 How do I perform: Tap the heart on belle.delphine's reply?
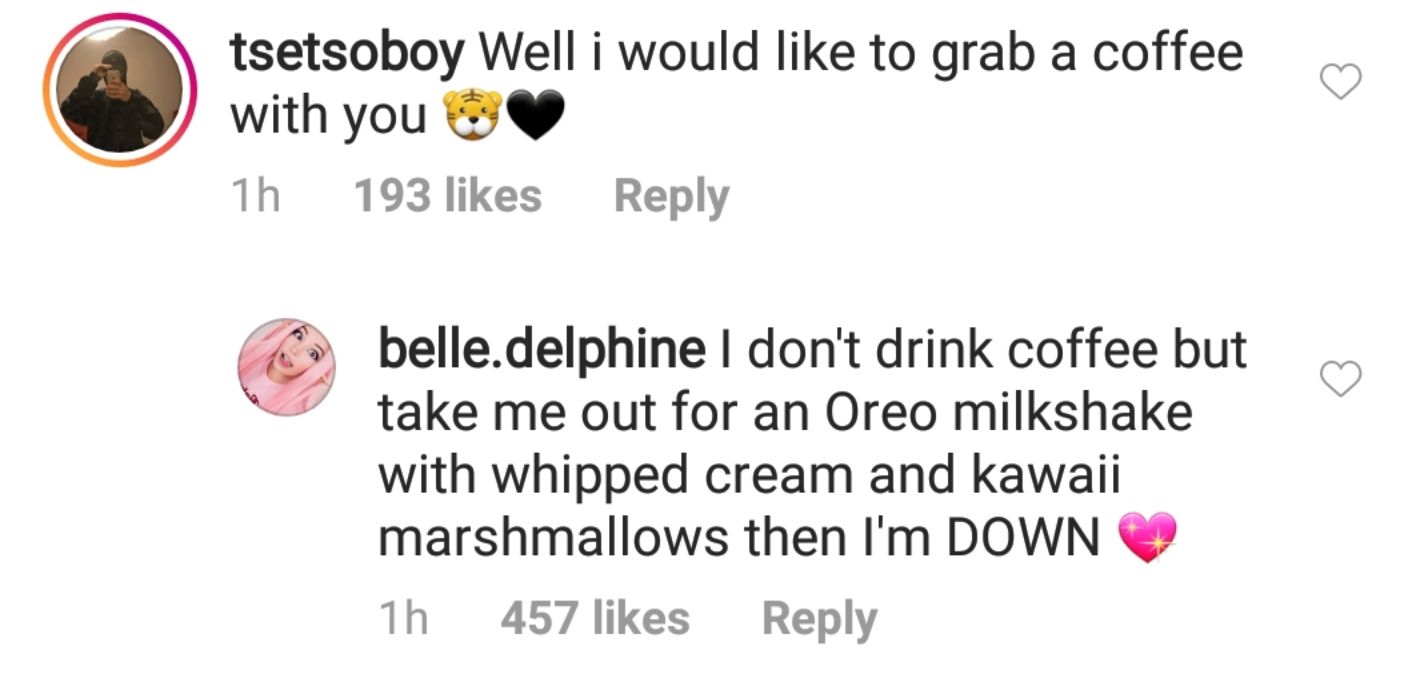[1342, 378]
